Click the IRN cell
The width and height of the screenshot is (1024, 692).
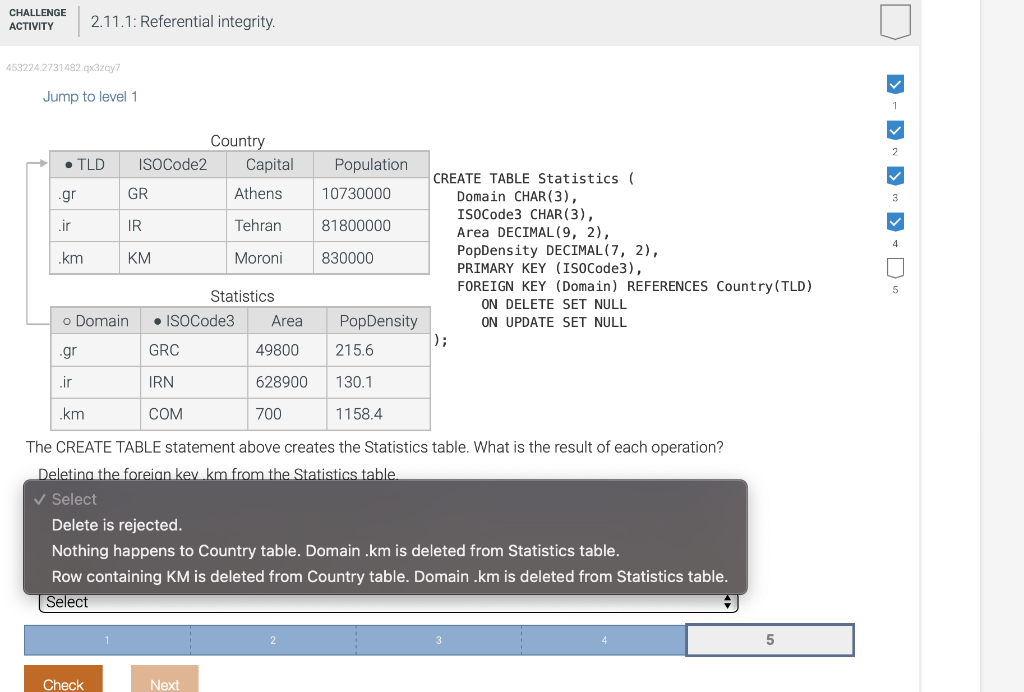coord(194,382)
